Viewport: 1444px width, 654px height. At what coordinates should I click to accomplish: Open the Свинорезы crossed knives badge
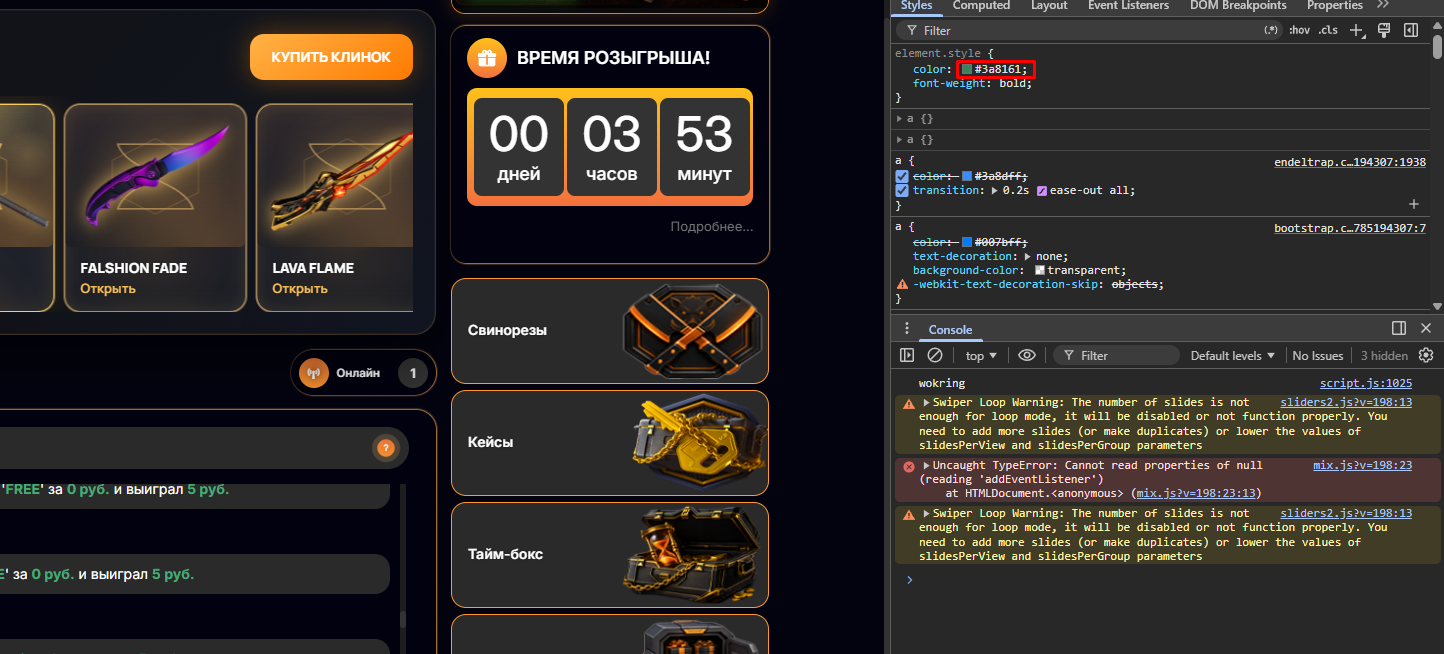point(693,330)
